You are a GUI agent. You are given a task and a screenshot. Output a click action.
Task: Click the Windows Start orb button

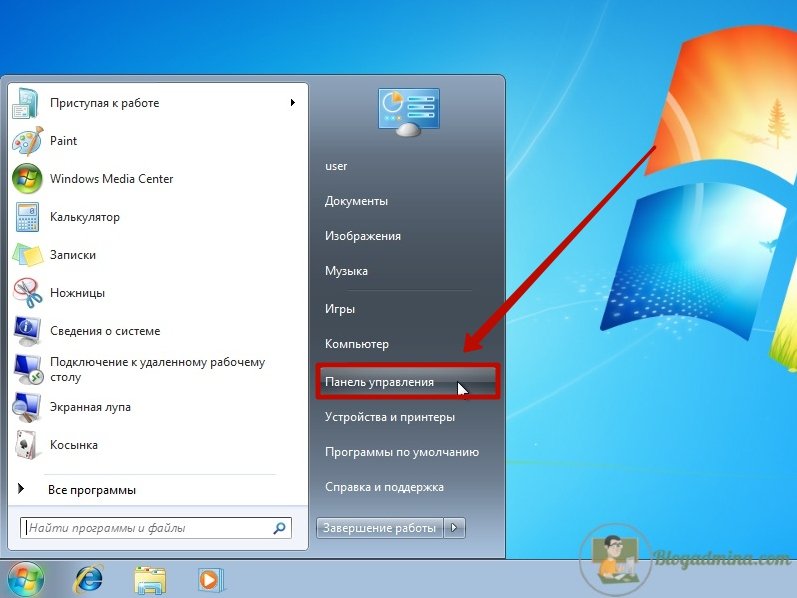(27, 578)
